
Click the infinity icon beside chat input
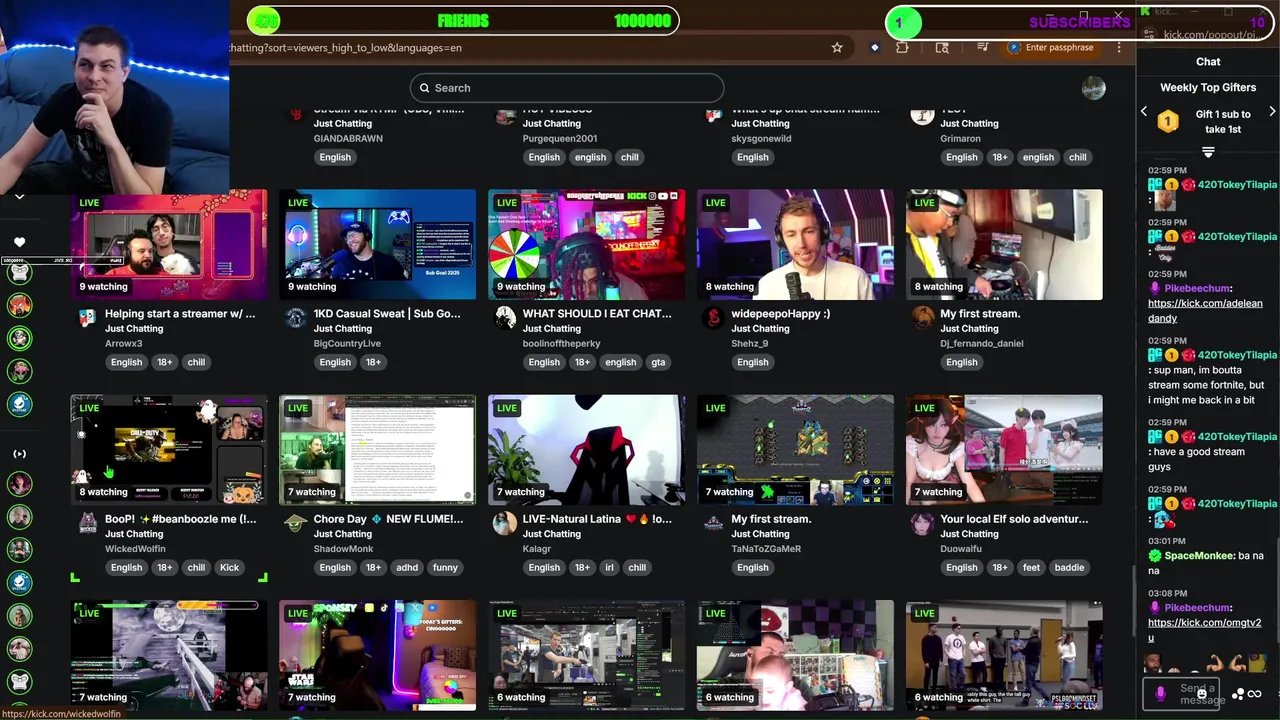pos(1254,694)
